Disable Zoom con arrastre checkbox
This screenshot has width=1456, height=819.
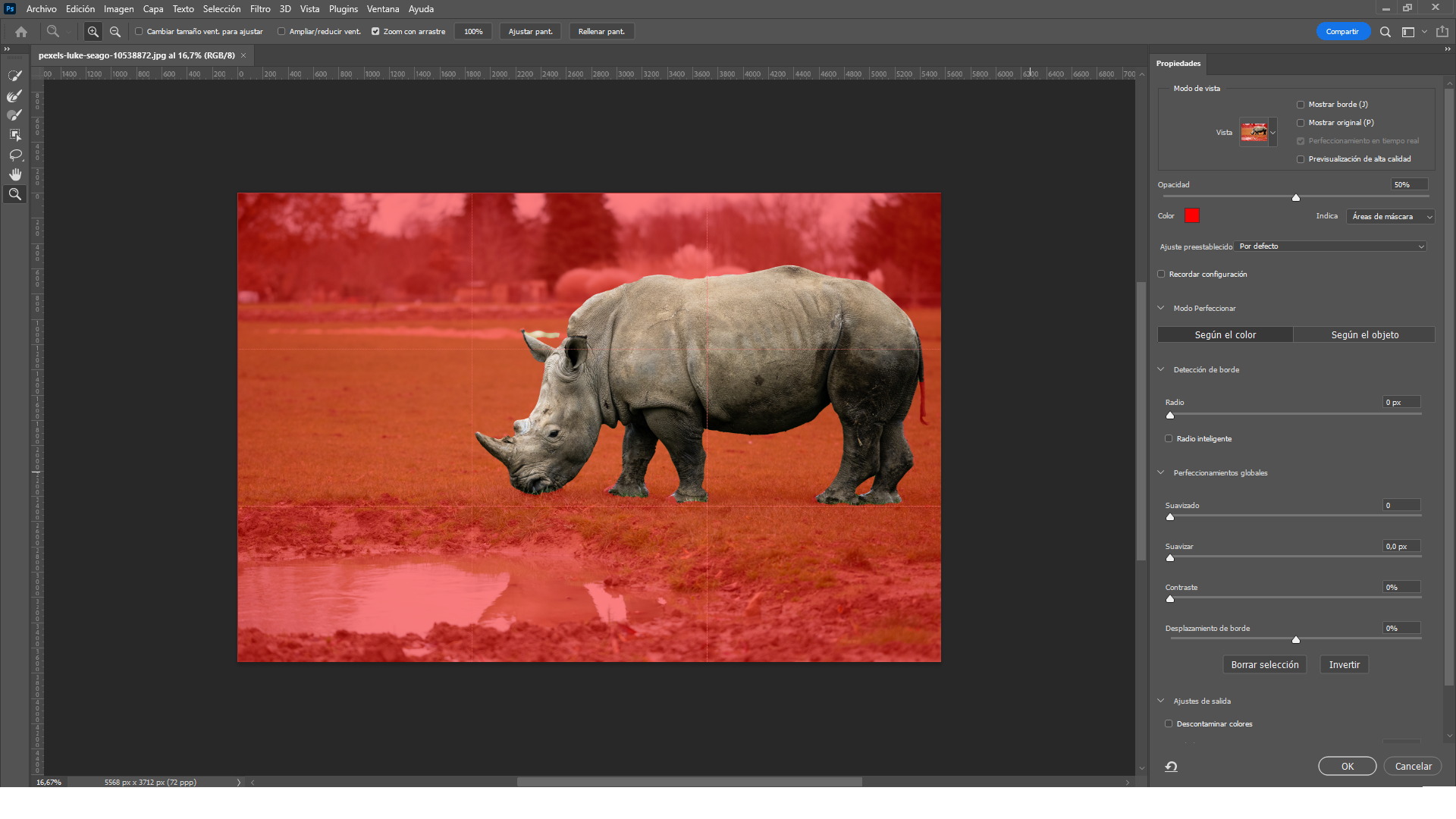click(375, 32)
